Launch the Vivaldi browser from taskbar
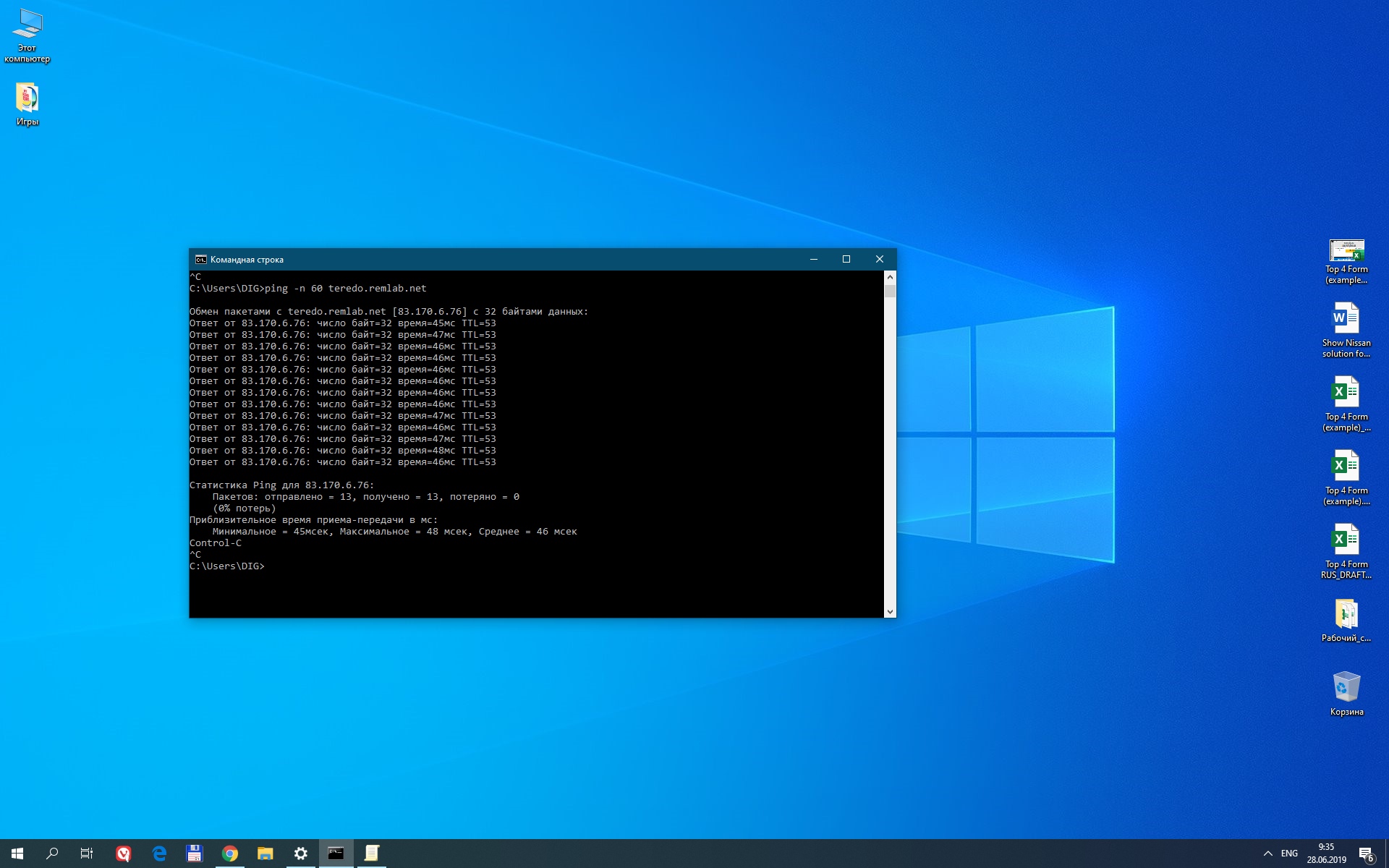Image resolution: width=1389 pixels, height=868 pixels. [x=124, y=854]
